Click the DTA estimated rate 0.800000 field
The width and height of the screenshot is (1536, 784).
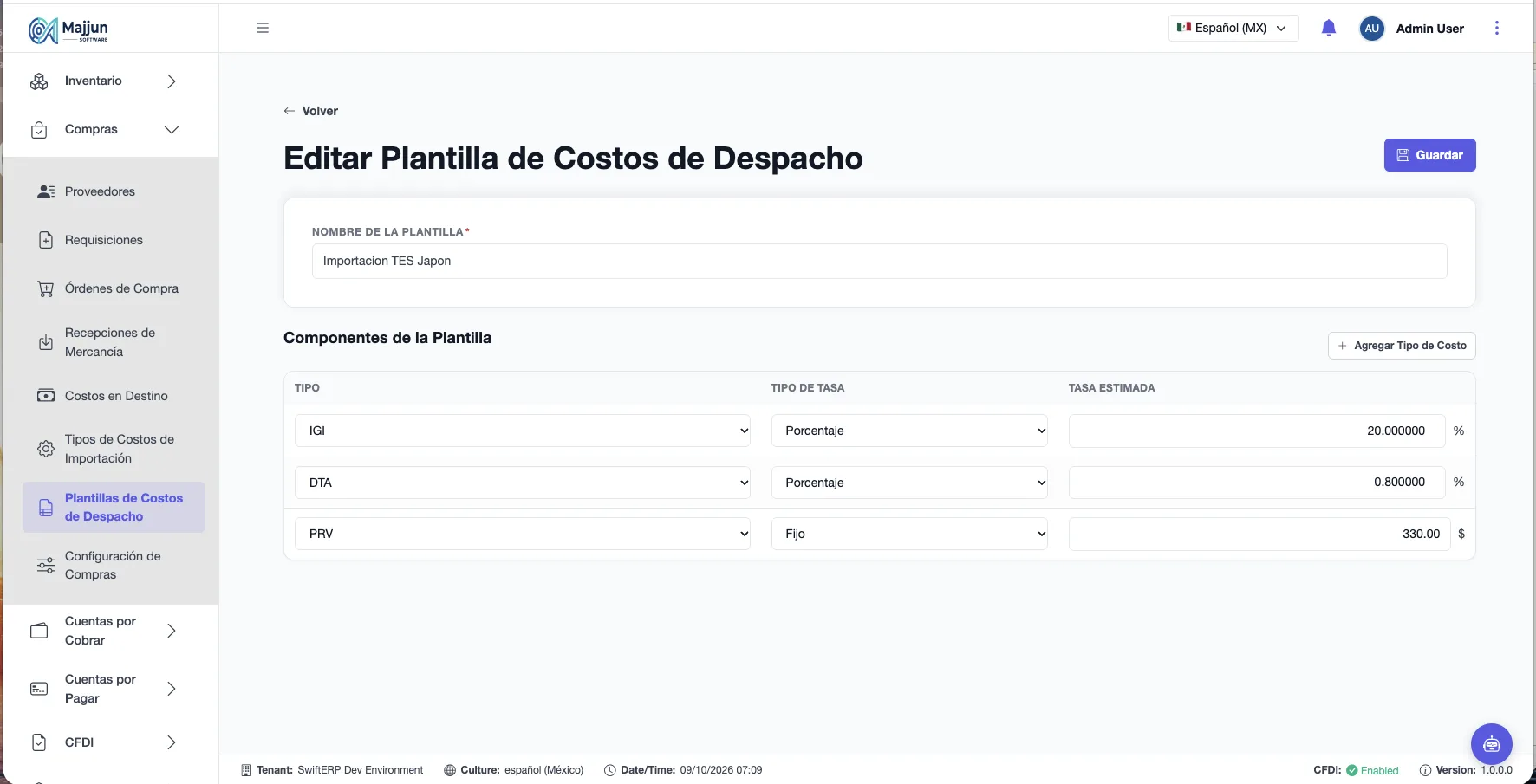coord(1256,483)
